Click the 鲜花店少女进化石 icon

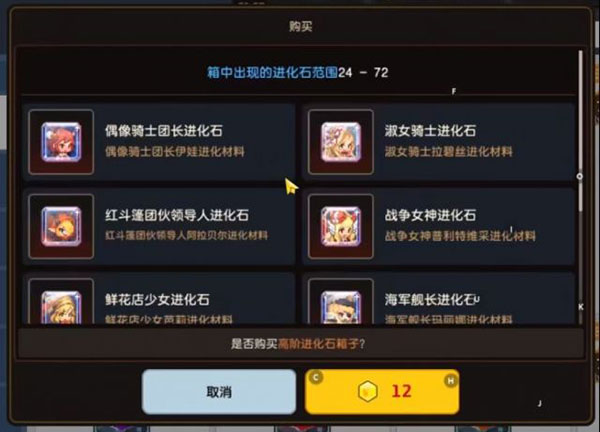click(61, 307)
